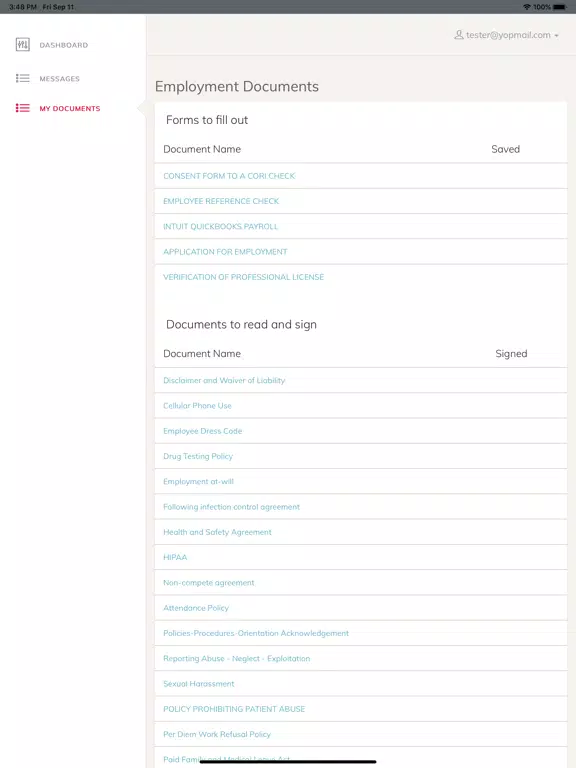Open Employee Dress Code document
Screen dimensions: 576x768
(x=203, y=431)
